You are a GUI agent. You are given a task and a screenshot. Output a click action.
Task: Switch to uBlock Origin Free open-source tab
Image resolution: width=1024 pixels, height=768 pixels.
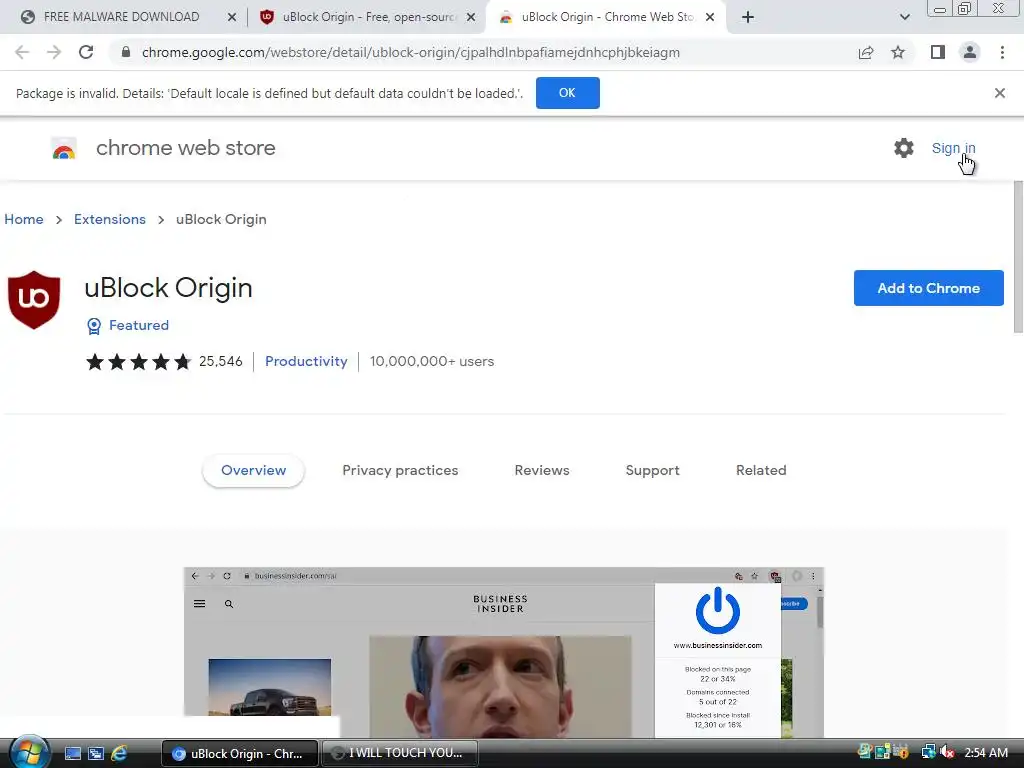tap(369, 17)
